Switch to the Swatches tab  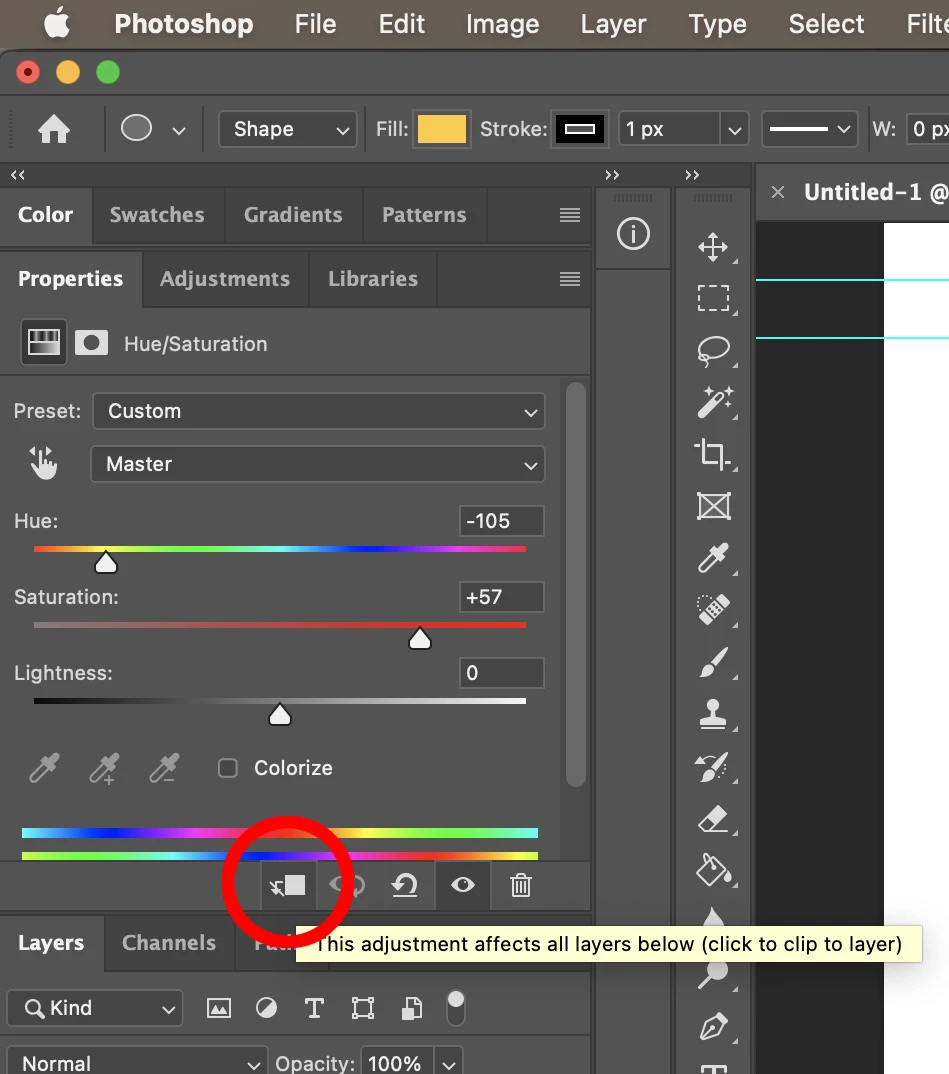coord(157,214)
